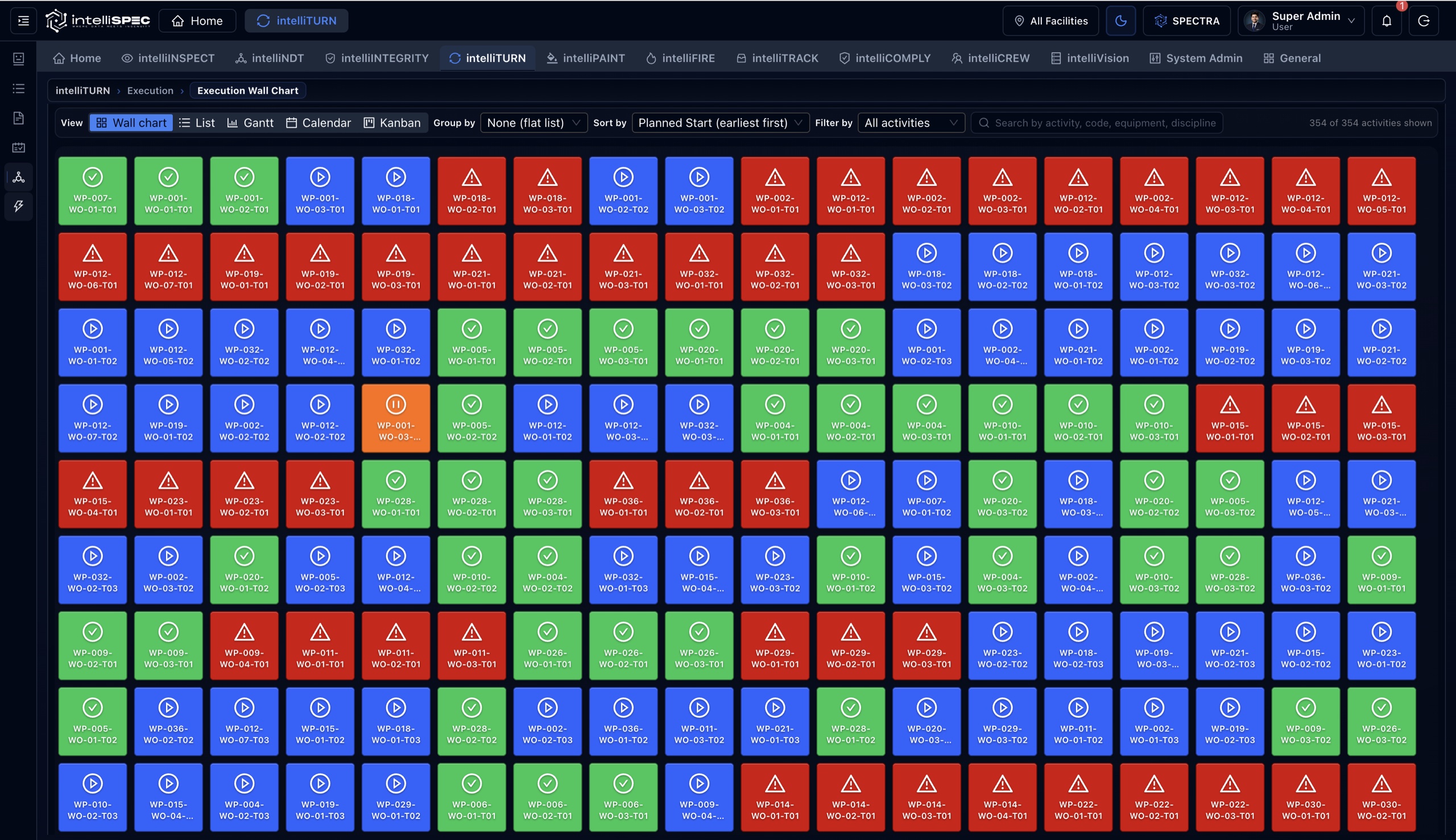Switch to intelliFIRE tab

[x=681, y=58]
